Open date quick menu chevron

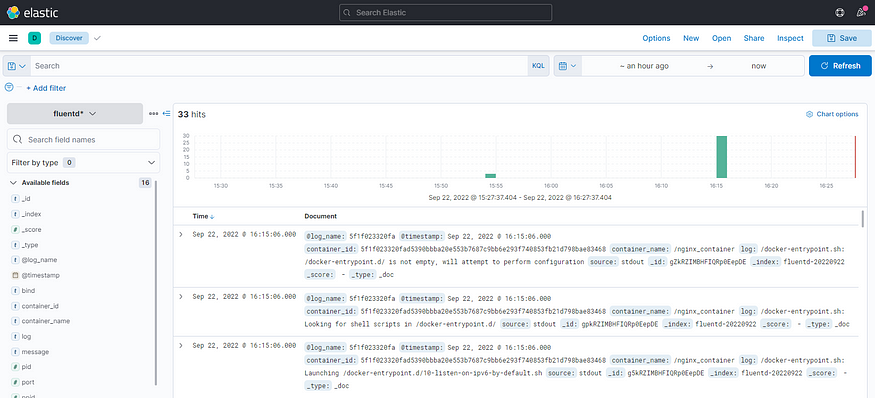coord(573,66)
